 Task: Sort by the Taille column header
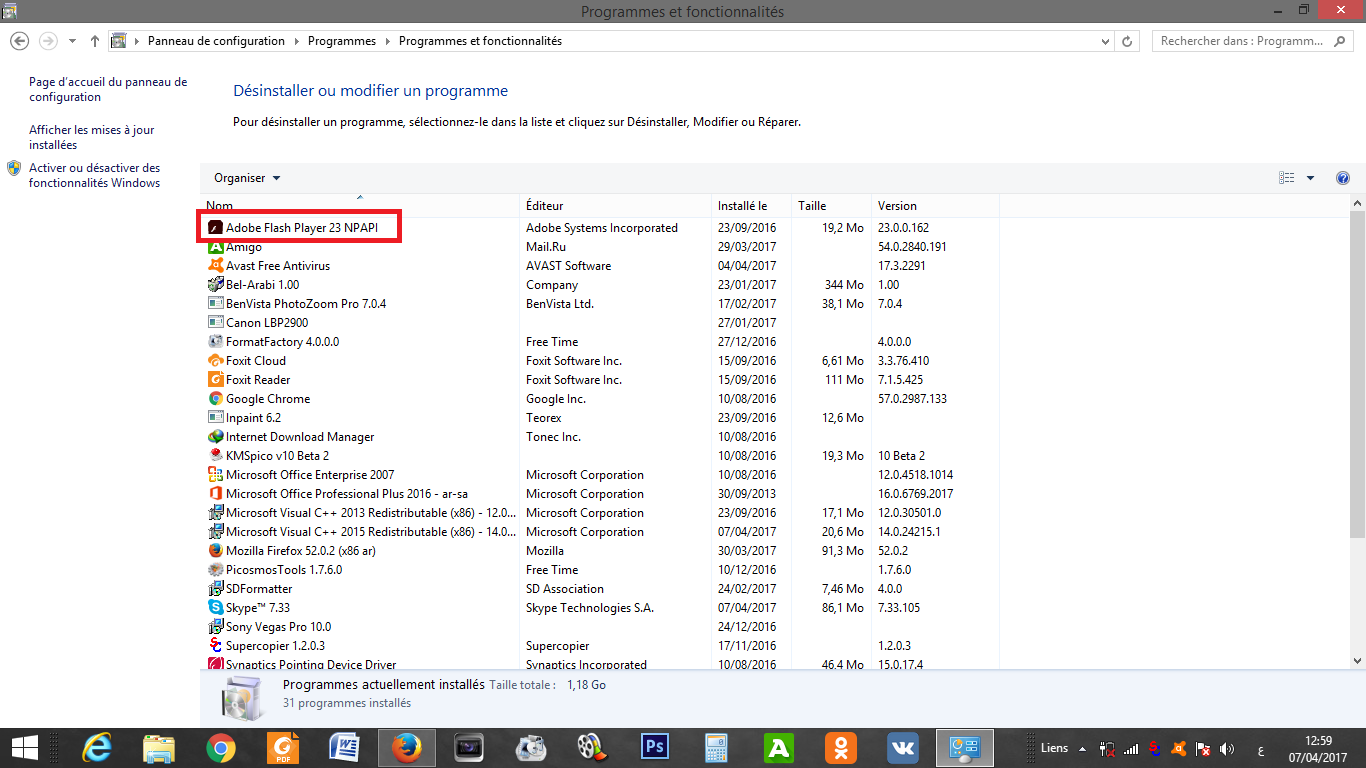point(832,206)
